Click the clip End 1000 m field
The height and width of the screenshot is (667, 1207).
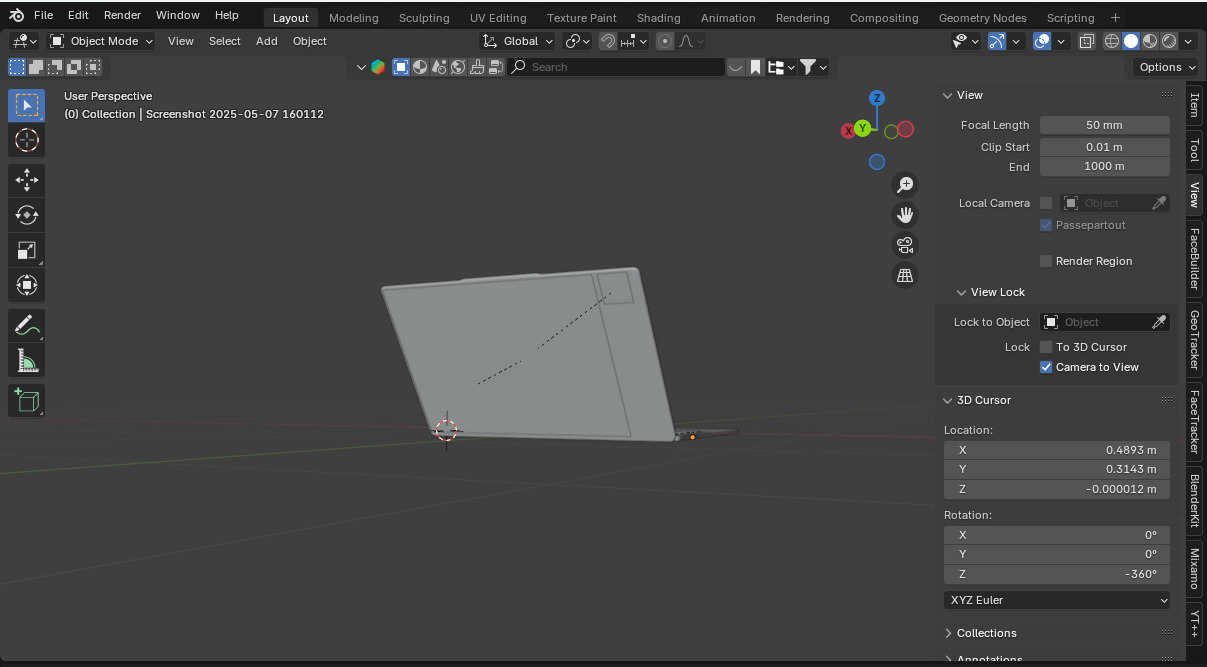pyautogui.click(x=1105, y=166)
